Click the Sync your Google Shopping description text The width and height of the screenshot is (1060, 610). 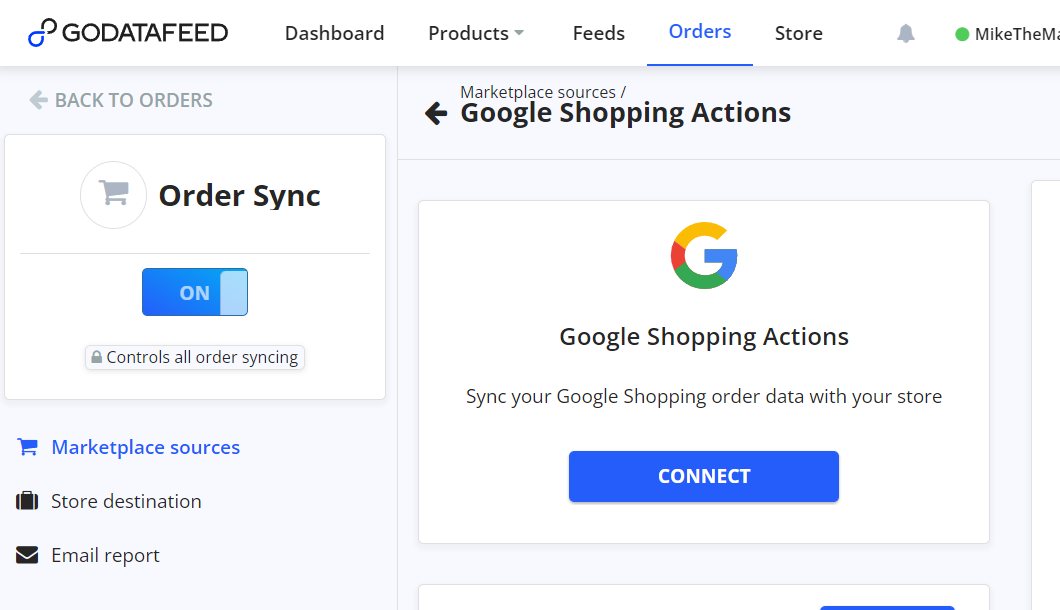704,396
